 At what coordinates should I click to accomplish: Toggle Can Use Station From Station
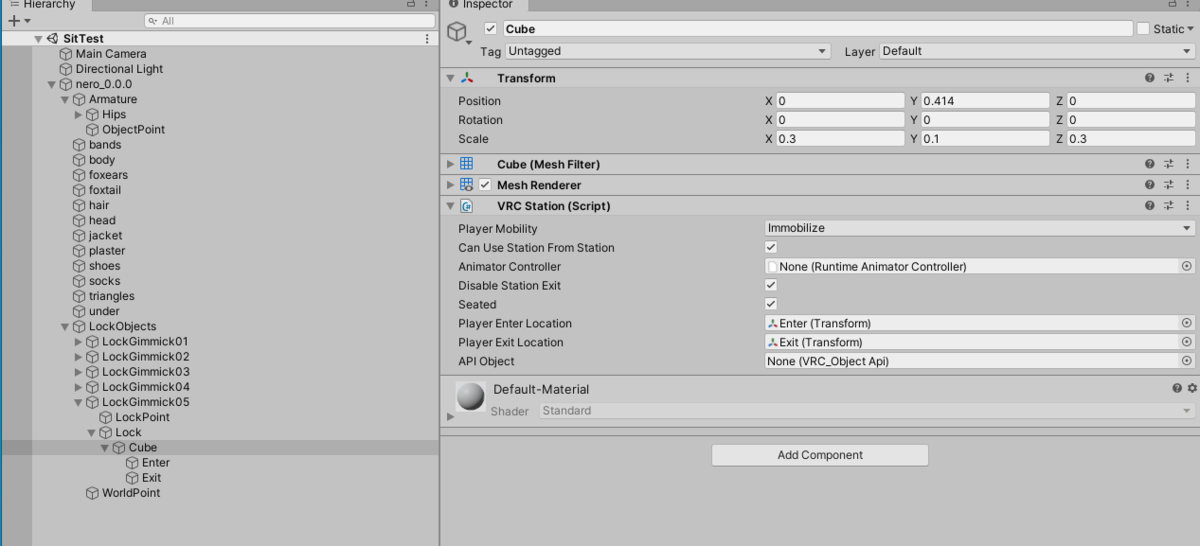point(771,247)
